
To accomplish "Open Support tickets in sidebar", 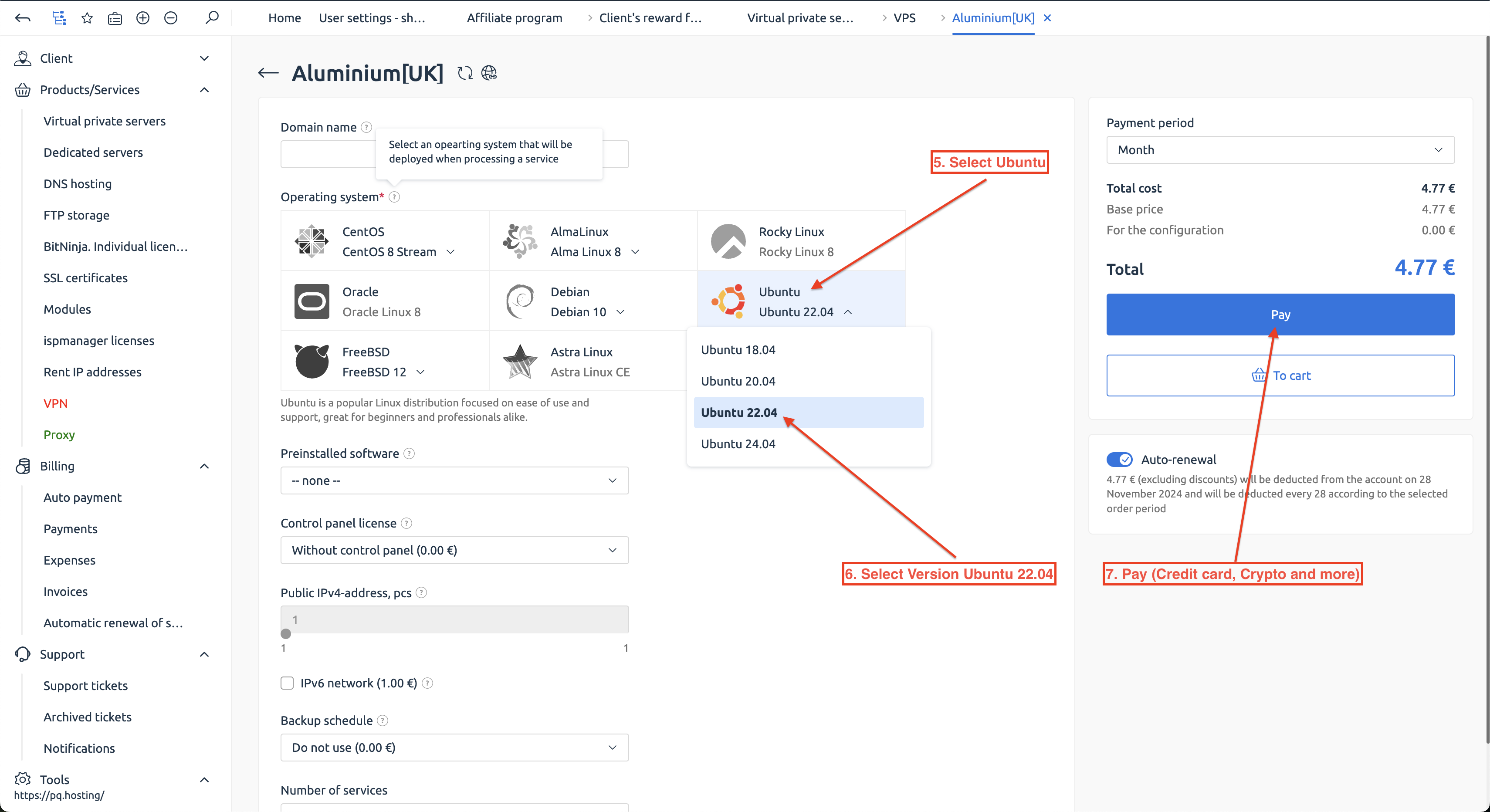I will [85, 685].
